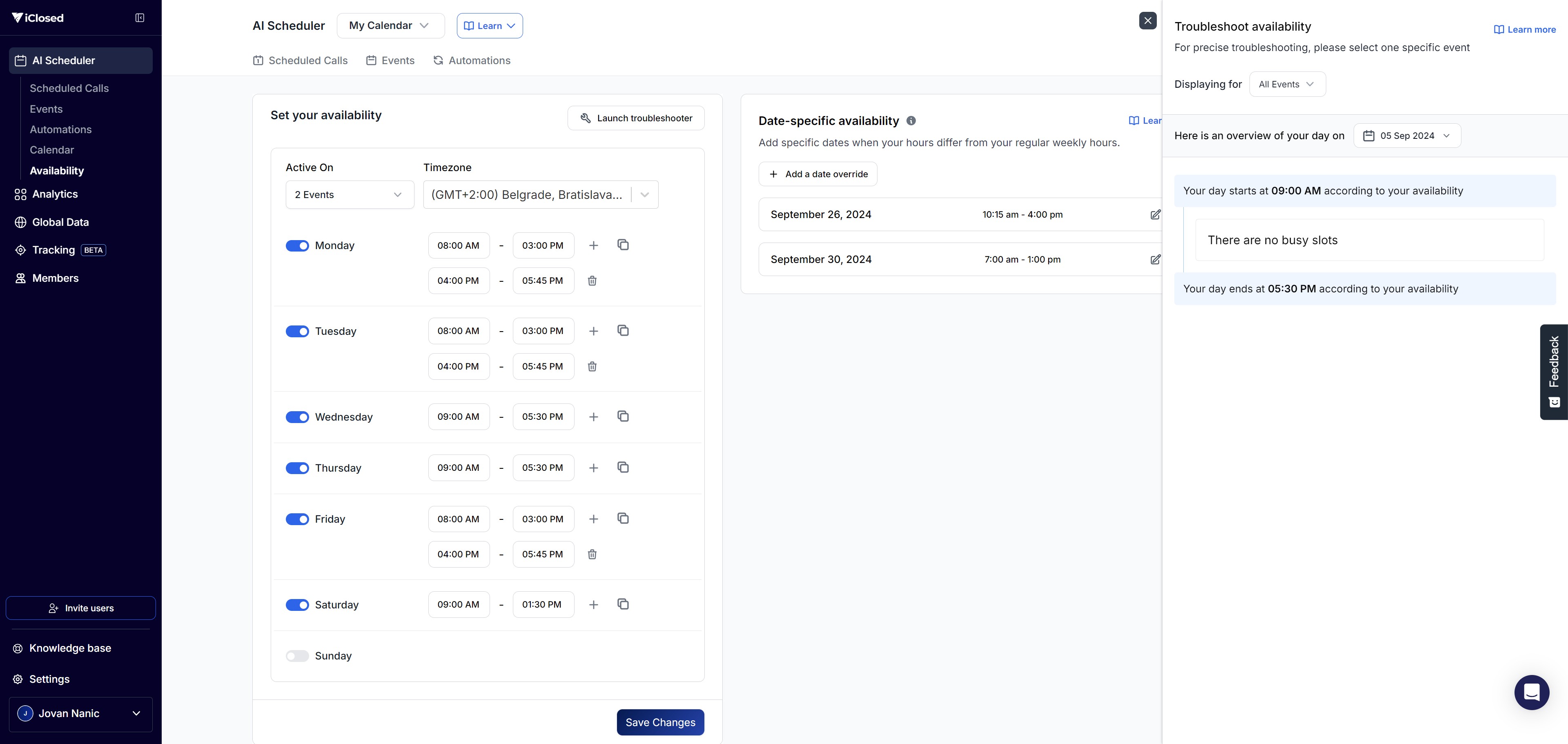Open the 05 Sep 2024 date picker
The width and height of the screenshot is (1568, 744).
point(1407,136)
